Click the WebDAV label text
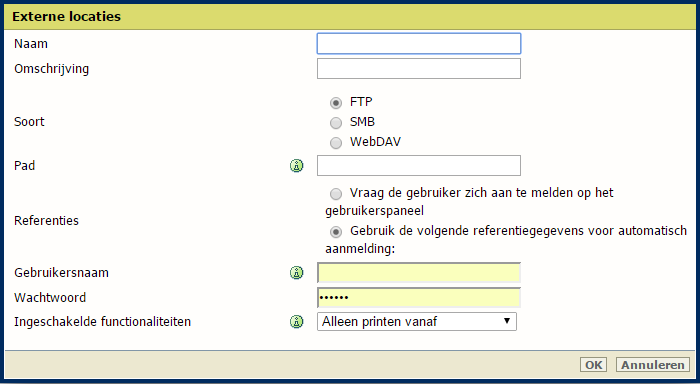Screen dimensions: 700x384 [375, 142]
